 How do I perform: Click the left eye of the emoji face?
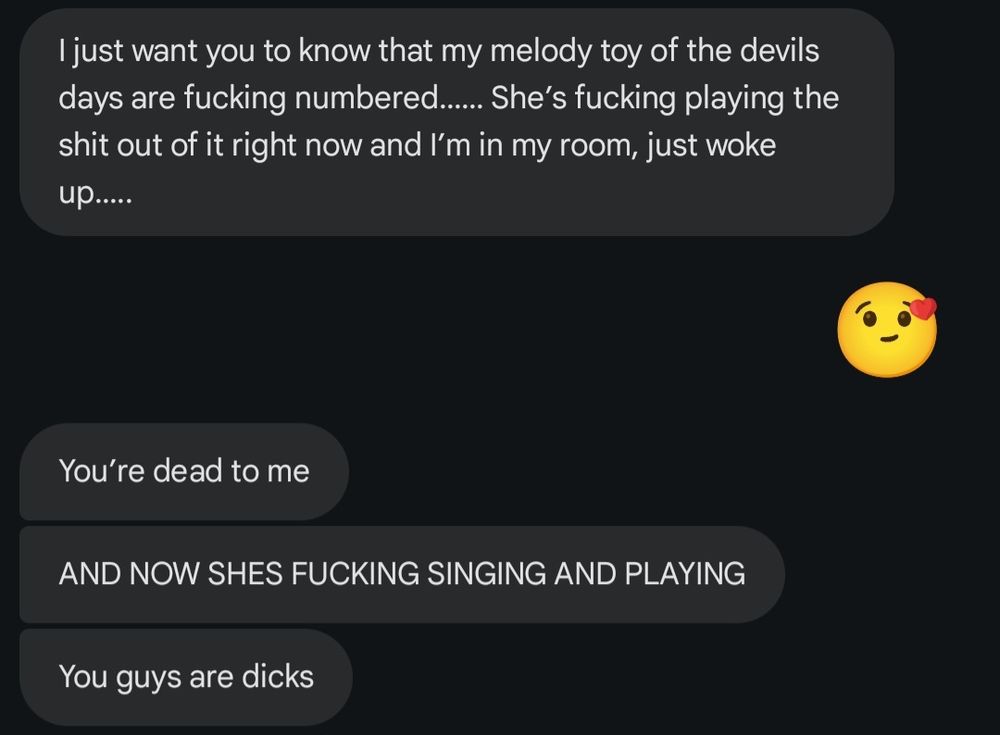(868, 318)
